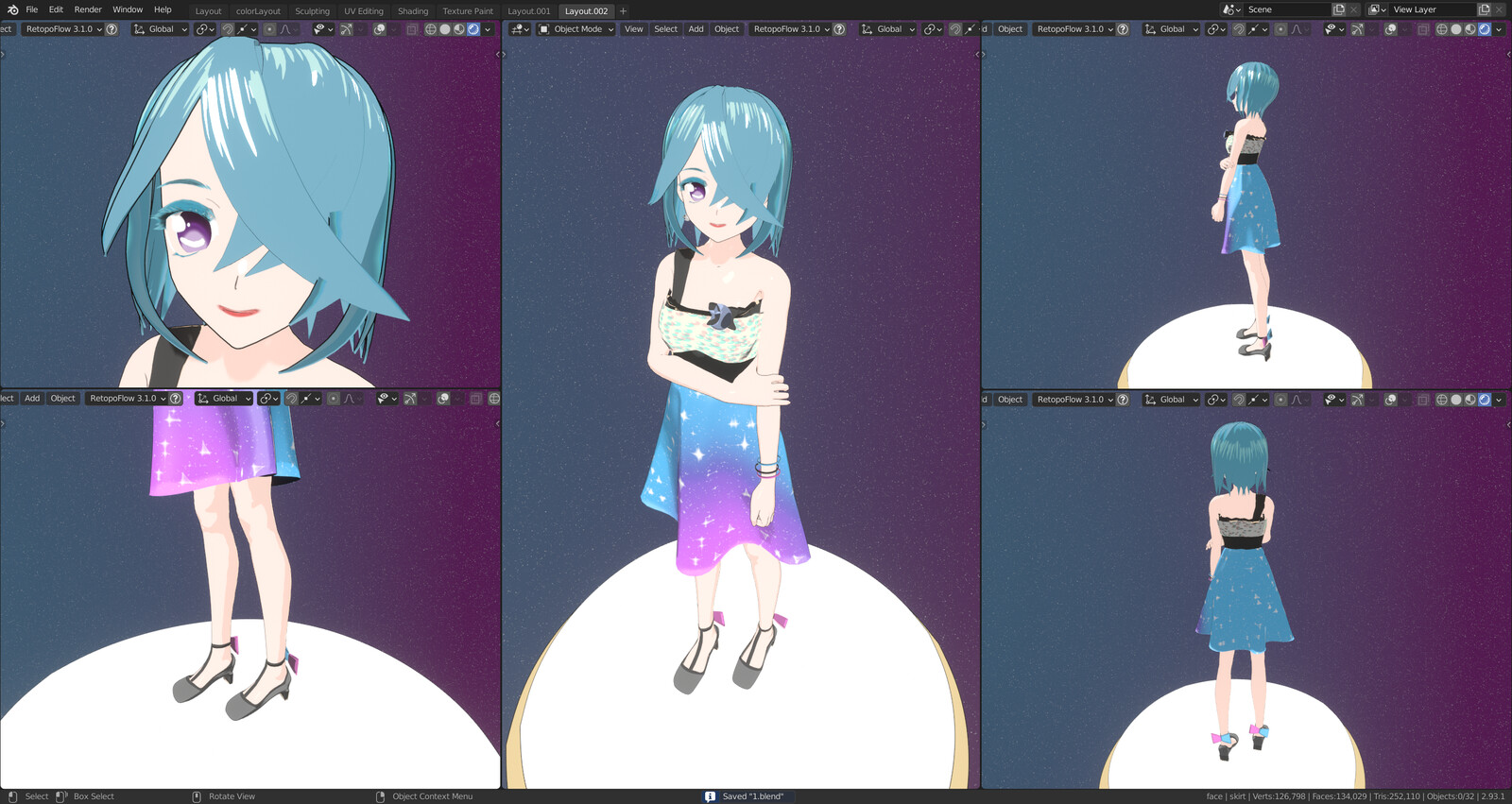This screenshot has height=804, width=1512.
Task: Open visibility eye dropdown in top-left viewport
Action: tap(322, 29)
